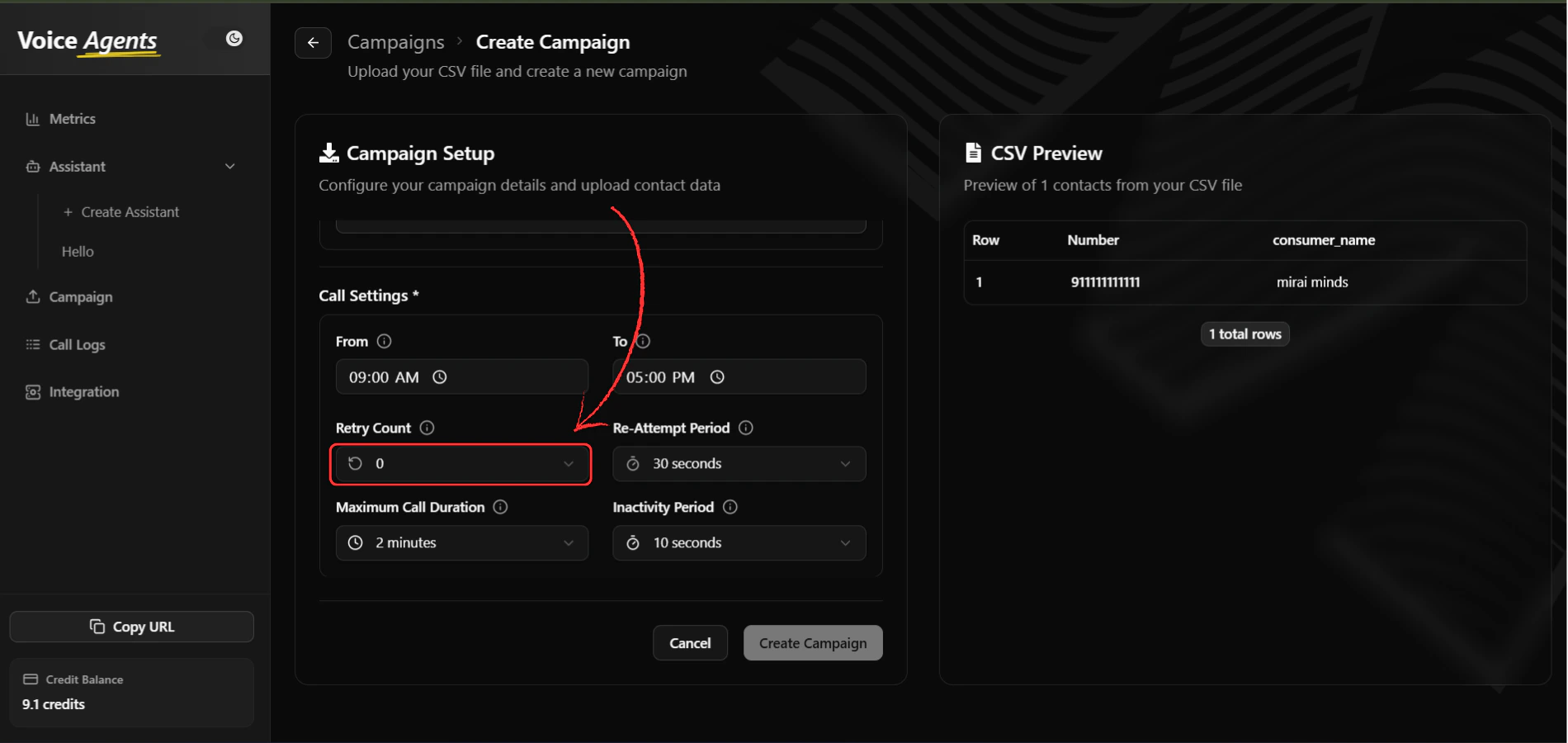Image resolution: width=1568 pixels, height=743 pixels.
Task: Click the Create Campaign button
Action: (812, 642)
